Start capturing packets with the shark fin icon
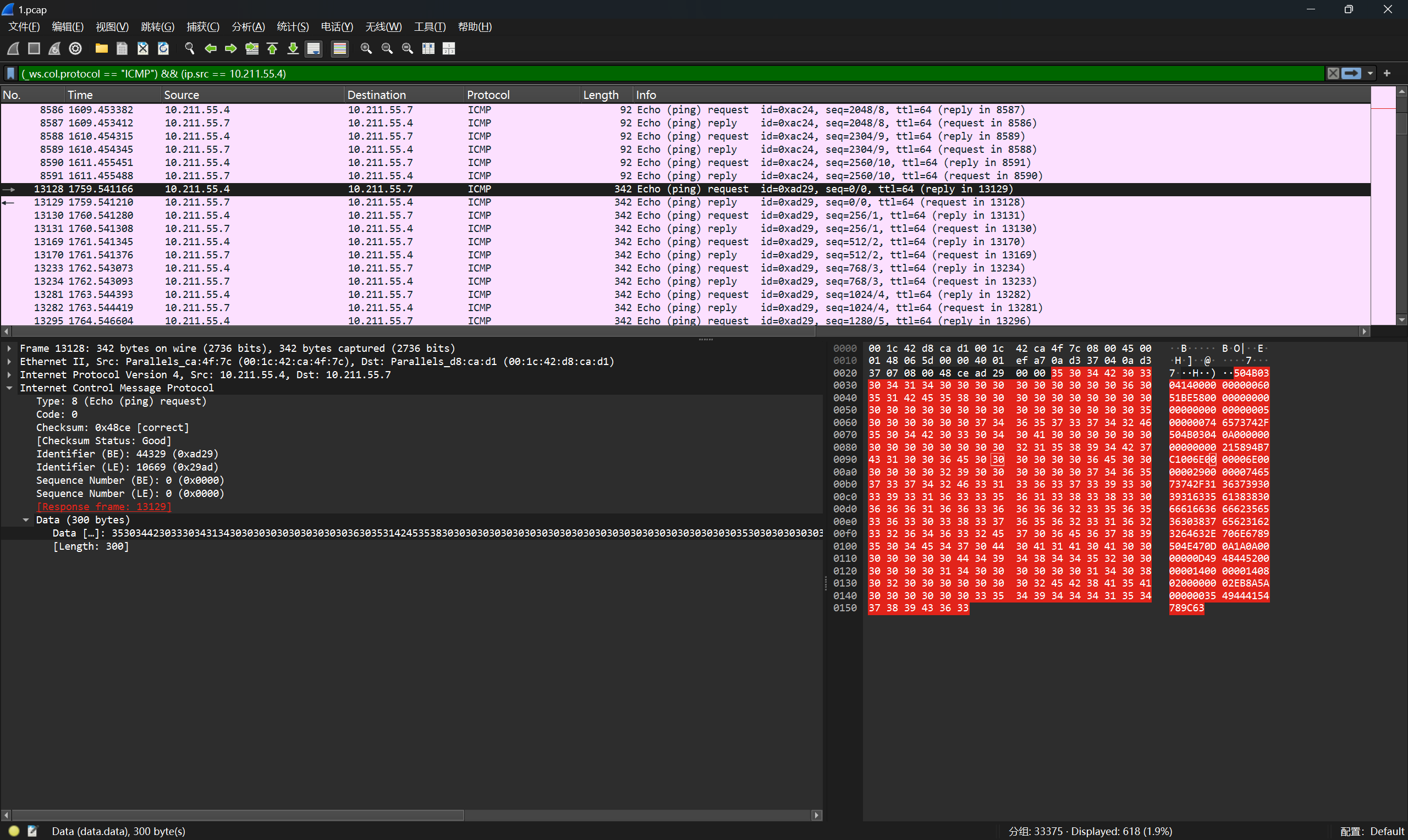1408x840 pixels. 14,49
